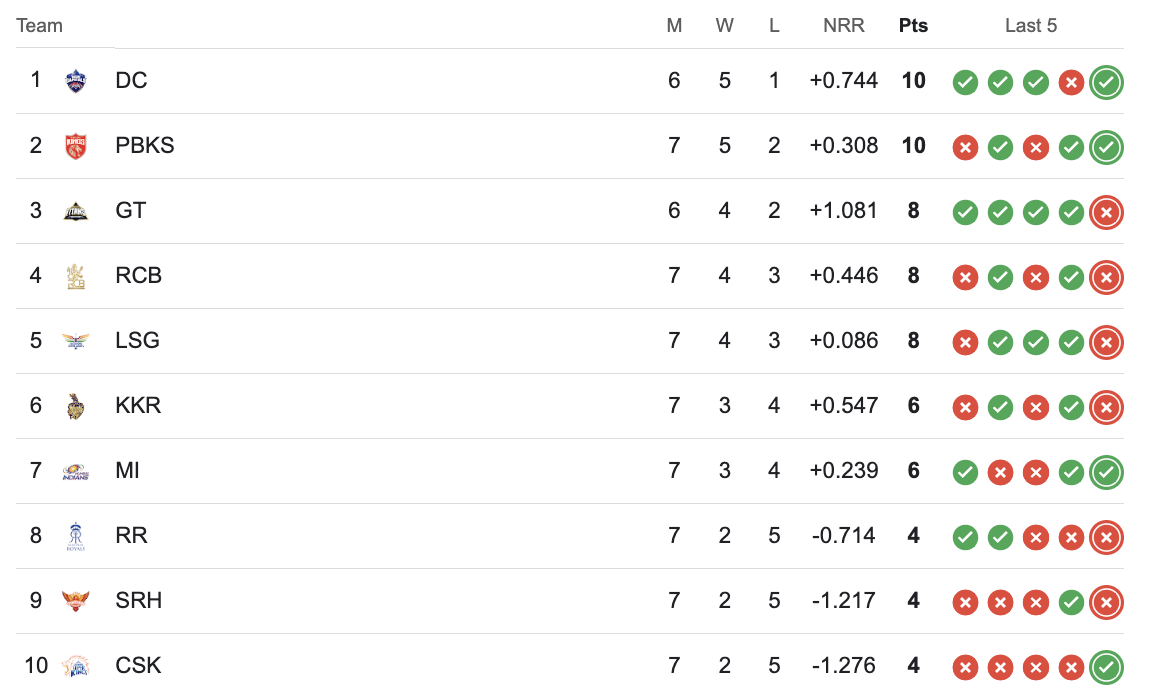The image size is (1150, 698).
Task: Click the NRR column header
Action: pyautogui.click(x=843, y=26)
